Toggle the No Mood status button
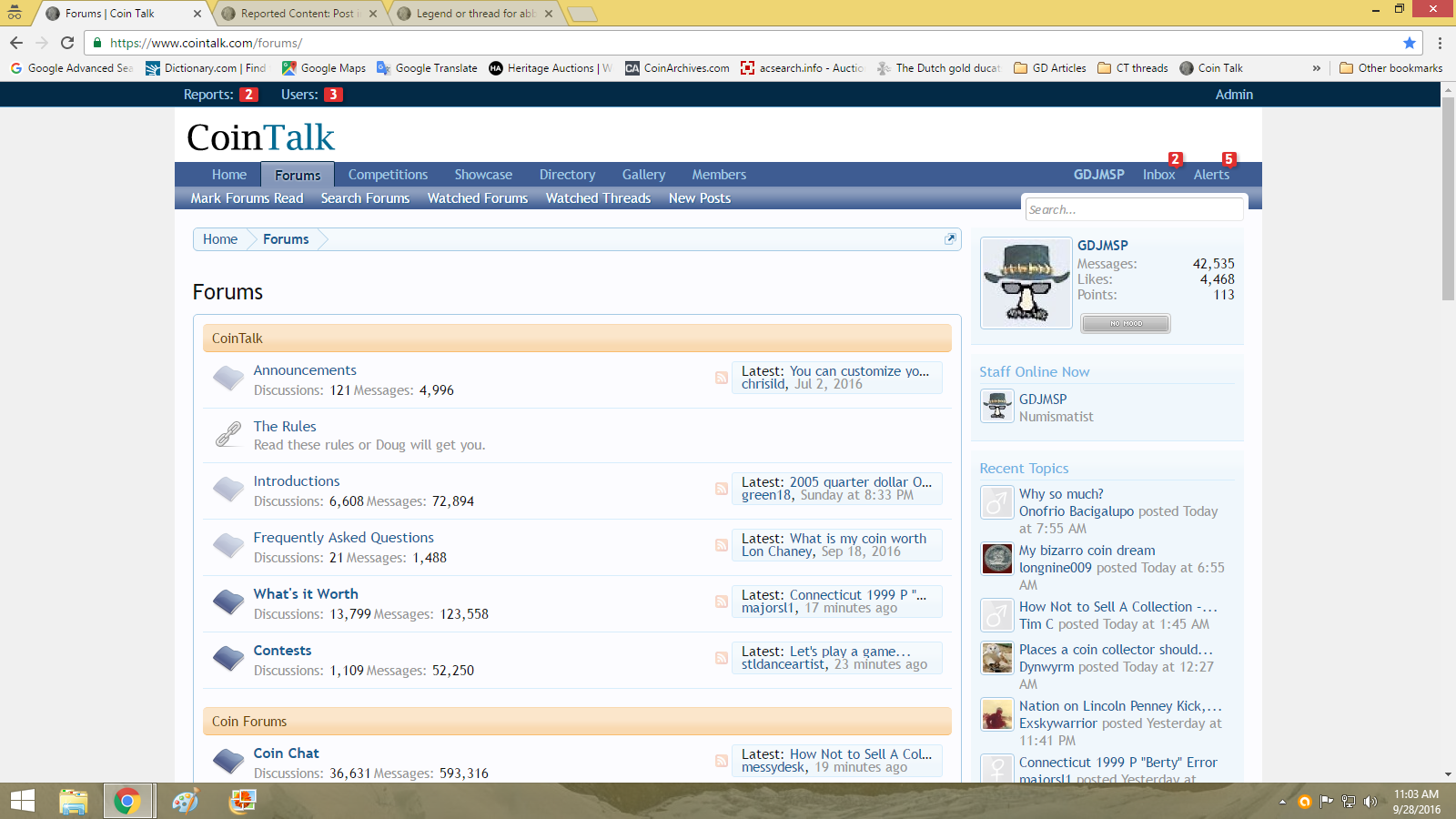The image size is (1456, 819). (x=1126, y=323)
